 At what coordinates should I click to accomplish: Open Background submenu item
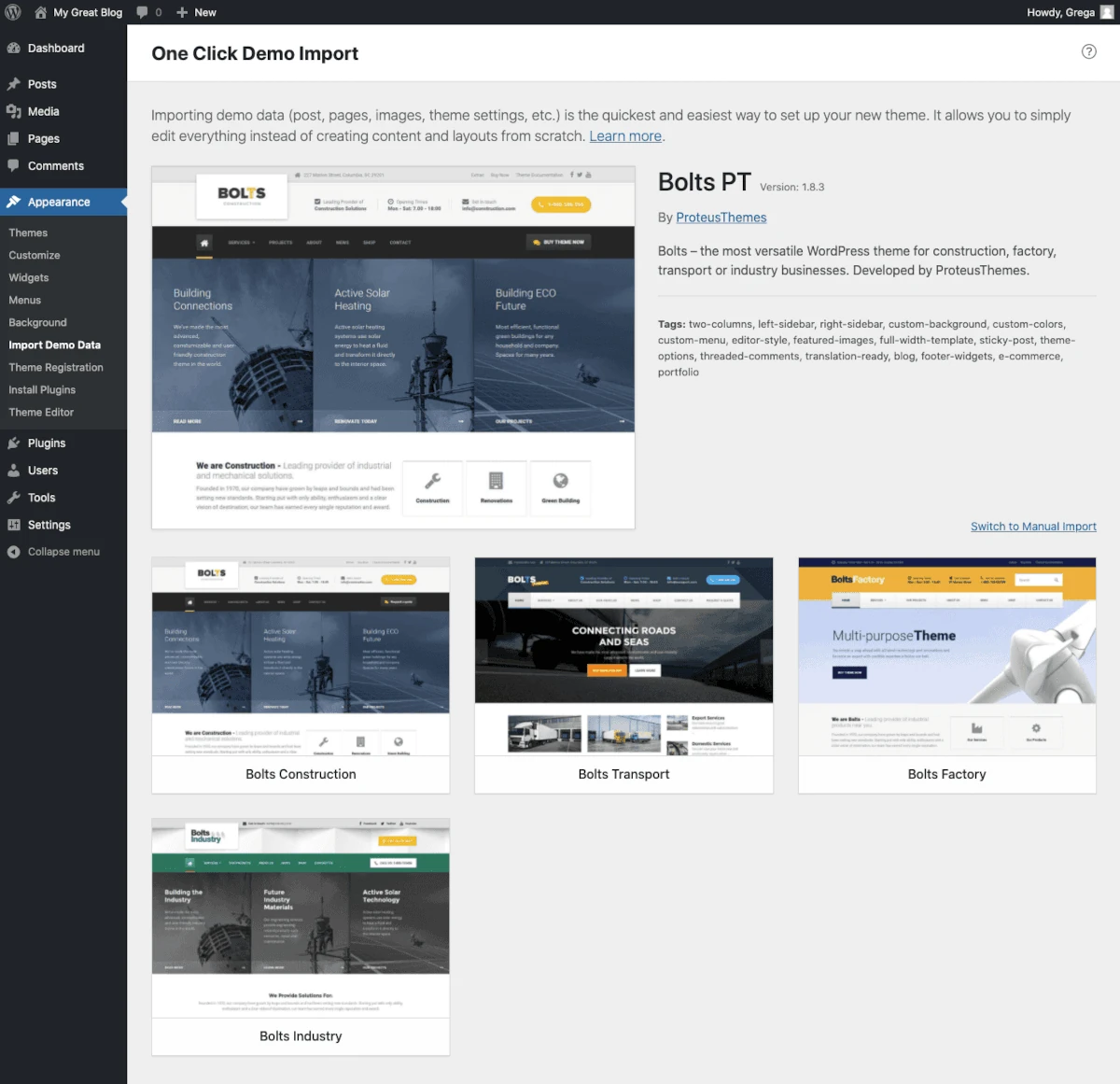coord(37,322)
